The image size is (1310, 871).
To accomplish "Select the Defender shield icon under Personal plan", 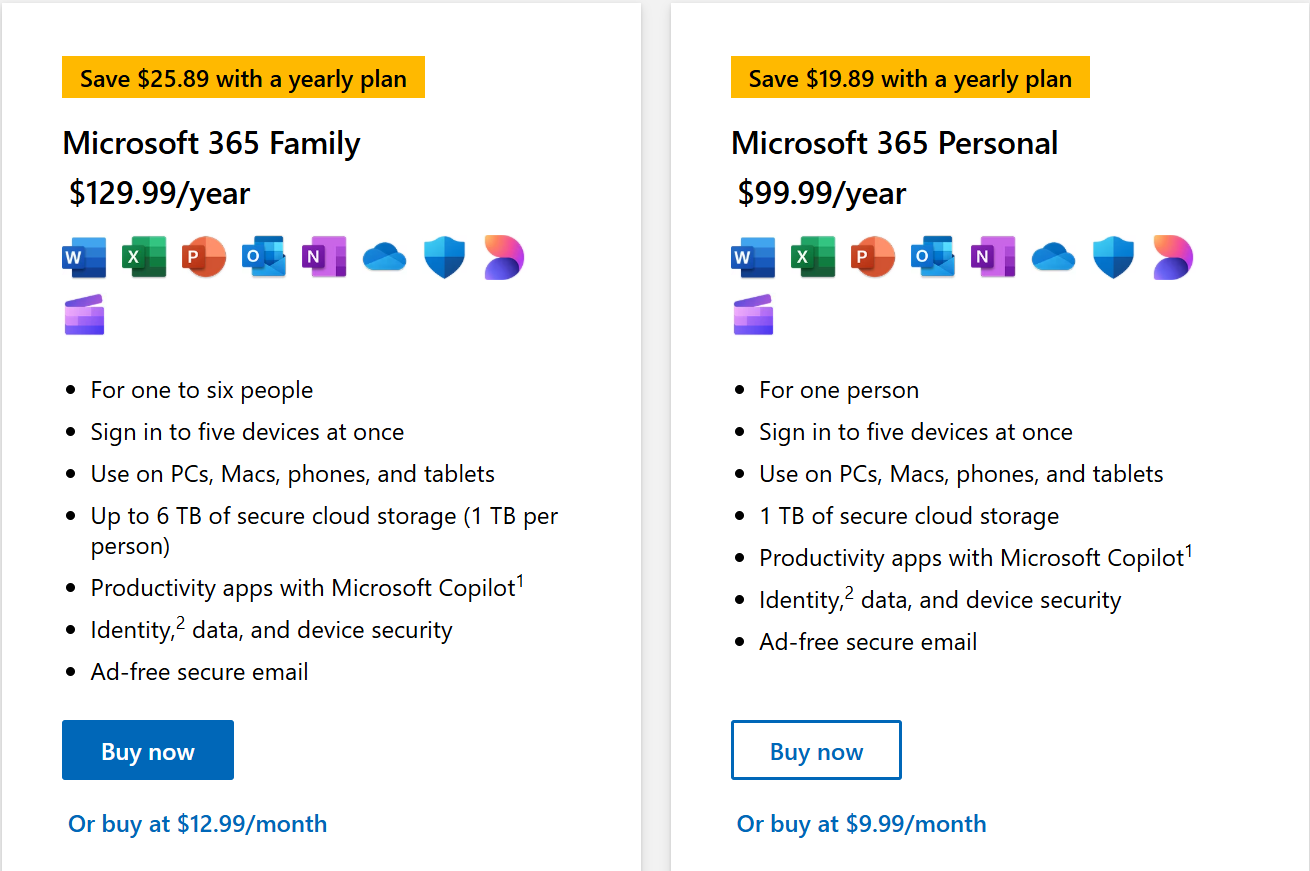I will pos(1112,257).
